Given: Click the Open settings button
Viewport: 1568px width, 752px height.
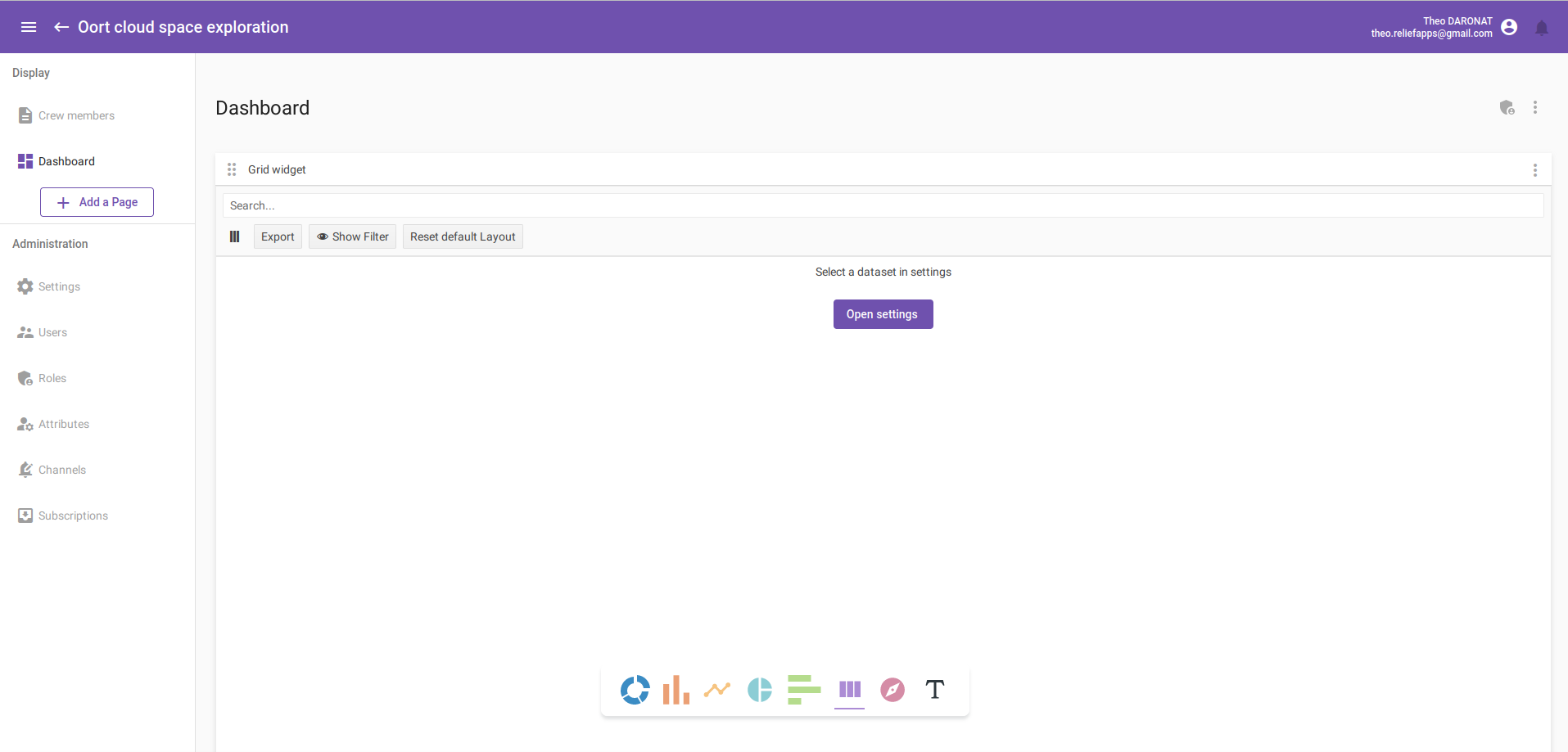Looking at the screenshot, I should click(883, 314).
